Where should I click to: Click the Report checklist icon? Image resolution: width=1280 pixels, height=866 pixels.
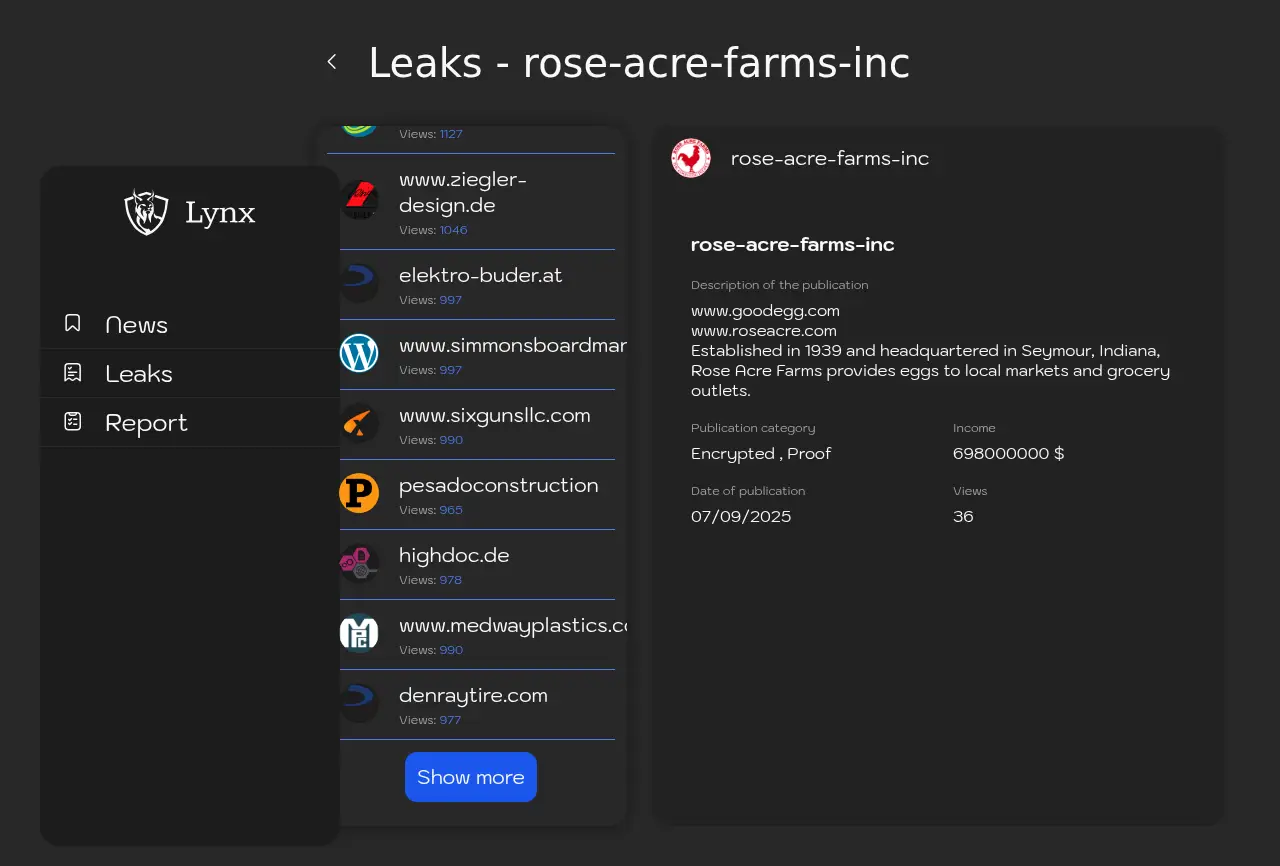(73, 421)
